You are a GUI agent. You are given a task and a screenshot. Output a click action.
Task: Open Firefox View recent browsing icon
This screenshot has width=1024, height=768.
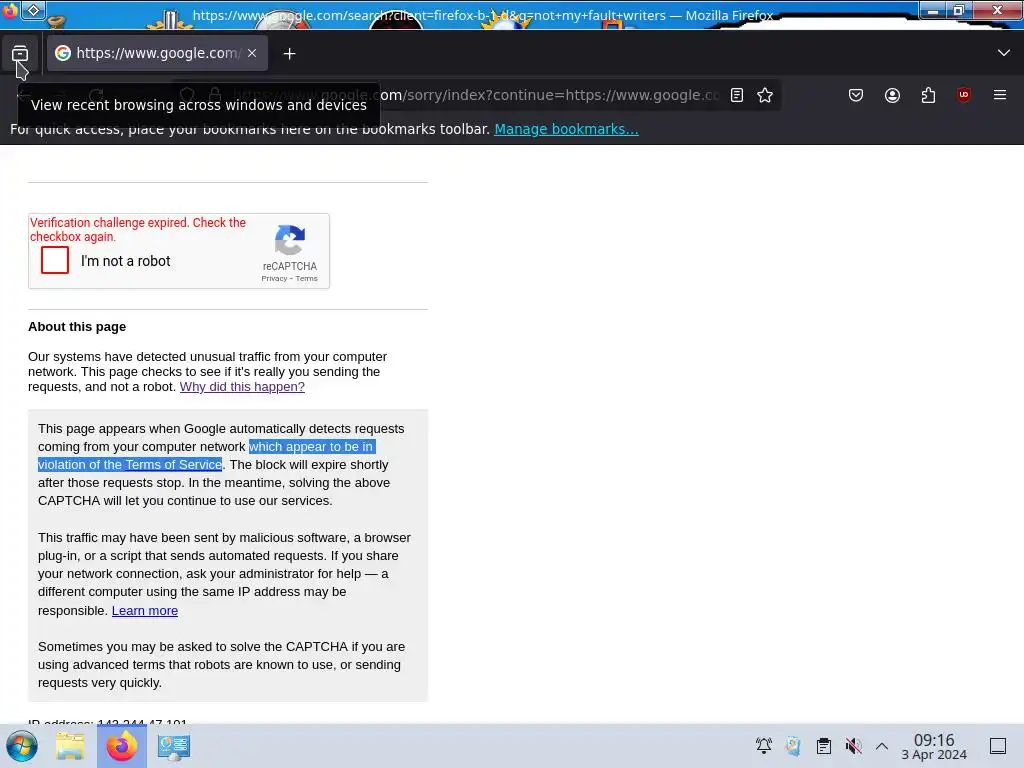pyautogui.click(x=20, y=54)
